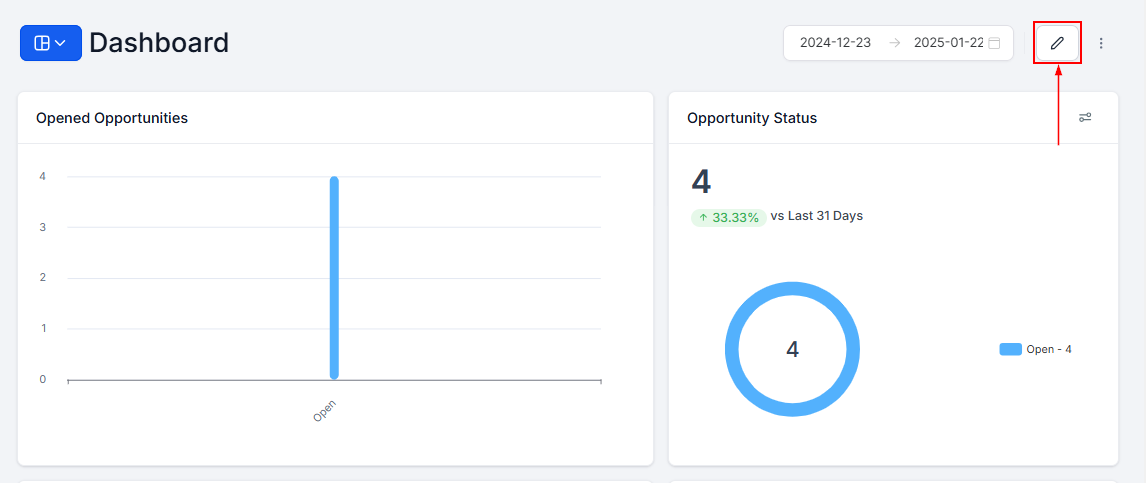This screenshot has height=483, width=1146.
Task: Click the 33.33% increase badge
Action: click(x=729, y=217)
